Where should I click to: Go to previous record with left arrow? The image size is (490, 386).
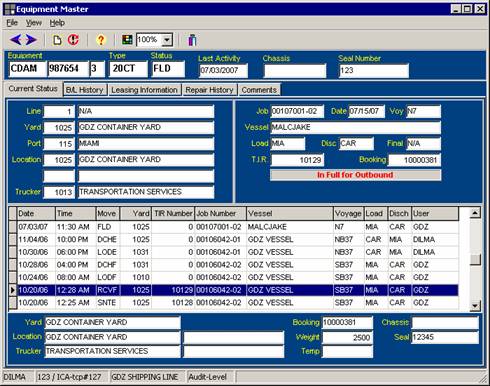pos(16,40)
